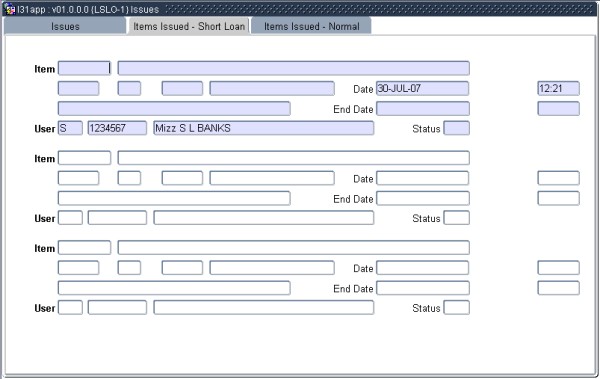The height and width of the screenshot is (379, 600).
Task: Click the Item code field in the third record
Action: click(x=84, y=248)
